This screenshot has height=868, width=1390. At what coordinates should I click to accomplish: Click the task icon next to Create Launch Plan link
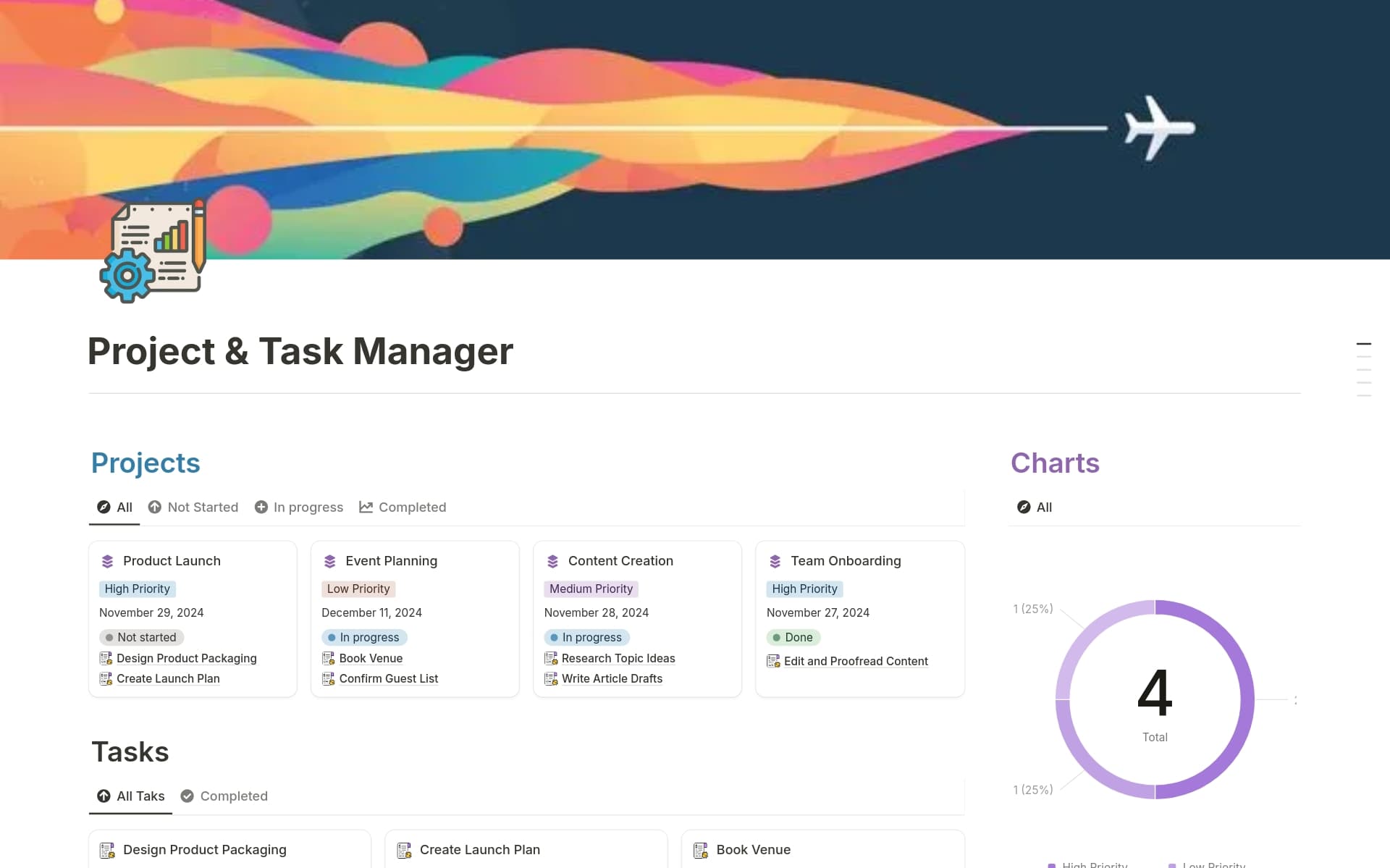pos(106,678)
